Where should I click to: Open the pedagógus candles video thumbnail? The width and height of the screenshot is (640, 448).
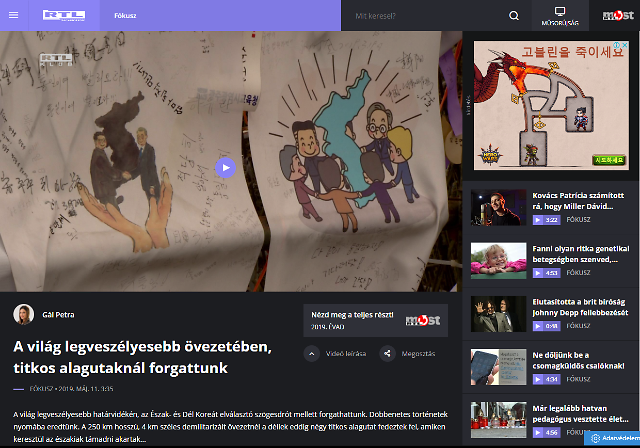point(498,420)
